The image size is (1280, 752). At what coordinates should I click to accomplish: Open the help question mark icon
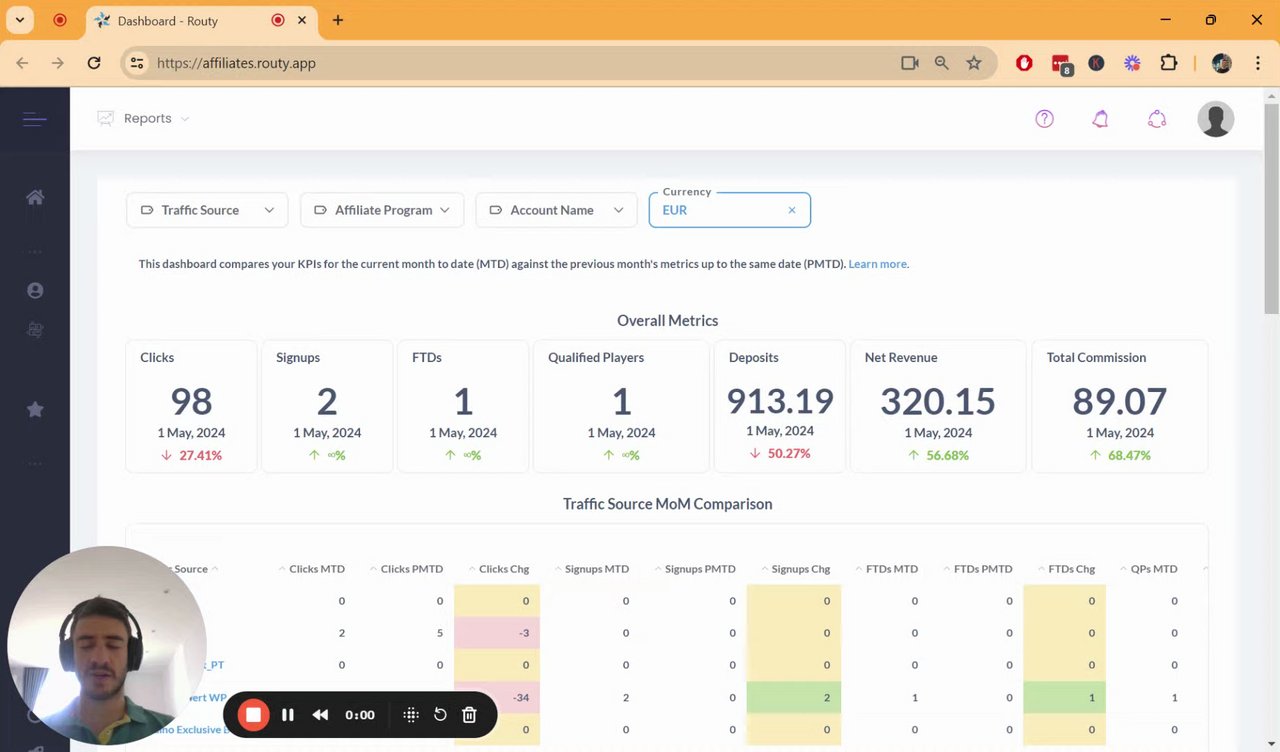[1044, 119]
